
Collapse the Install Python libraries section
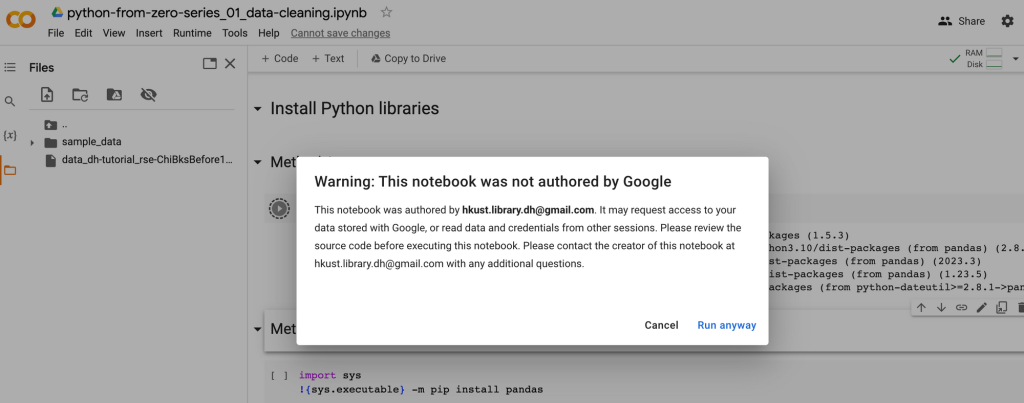pos(258,109)
